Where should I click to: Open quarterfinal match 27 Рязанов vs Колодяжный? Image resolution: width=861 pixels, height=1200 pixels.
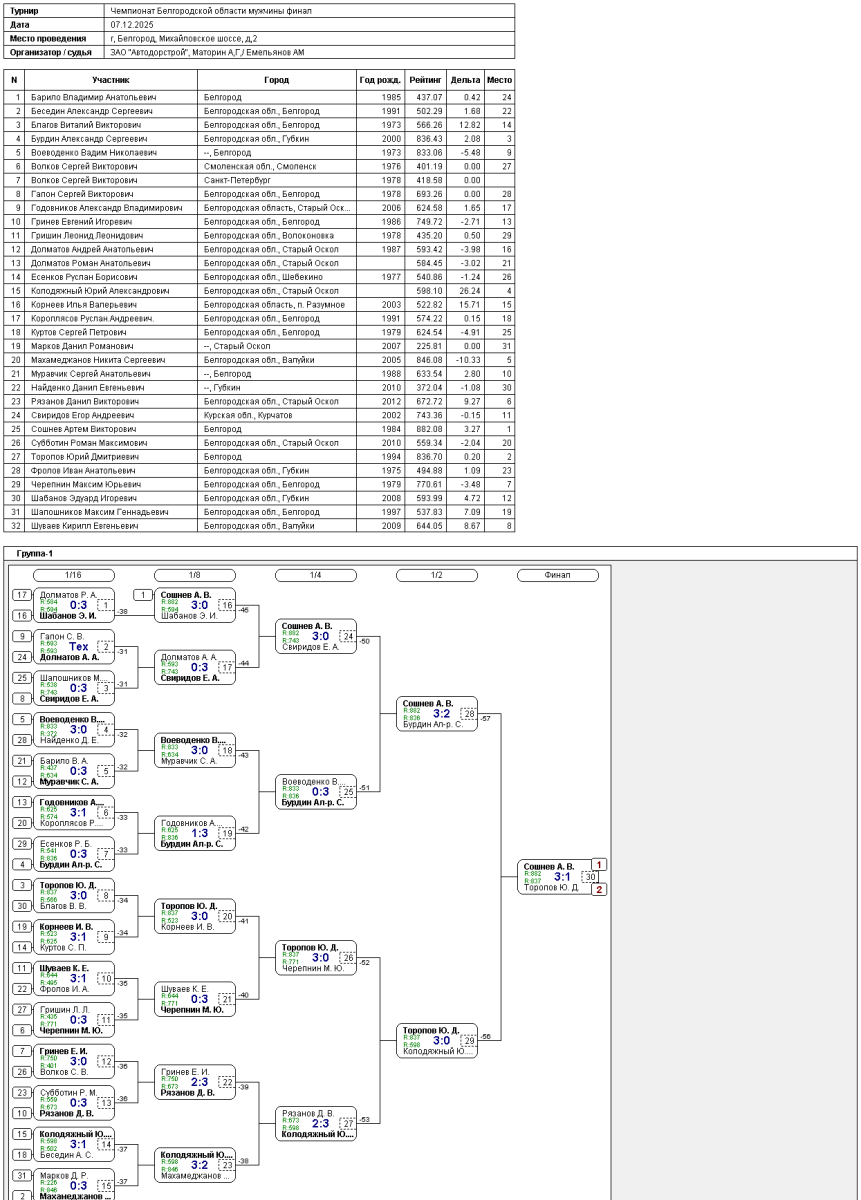coord(316,1123)
